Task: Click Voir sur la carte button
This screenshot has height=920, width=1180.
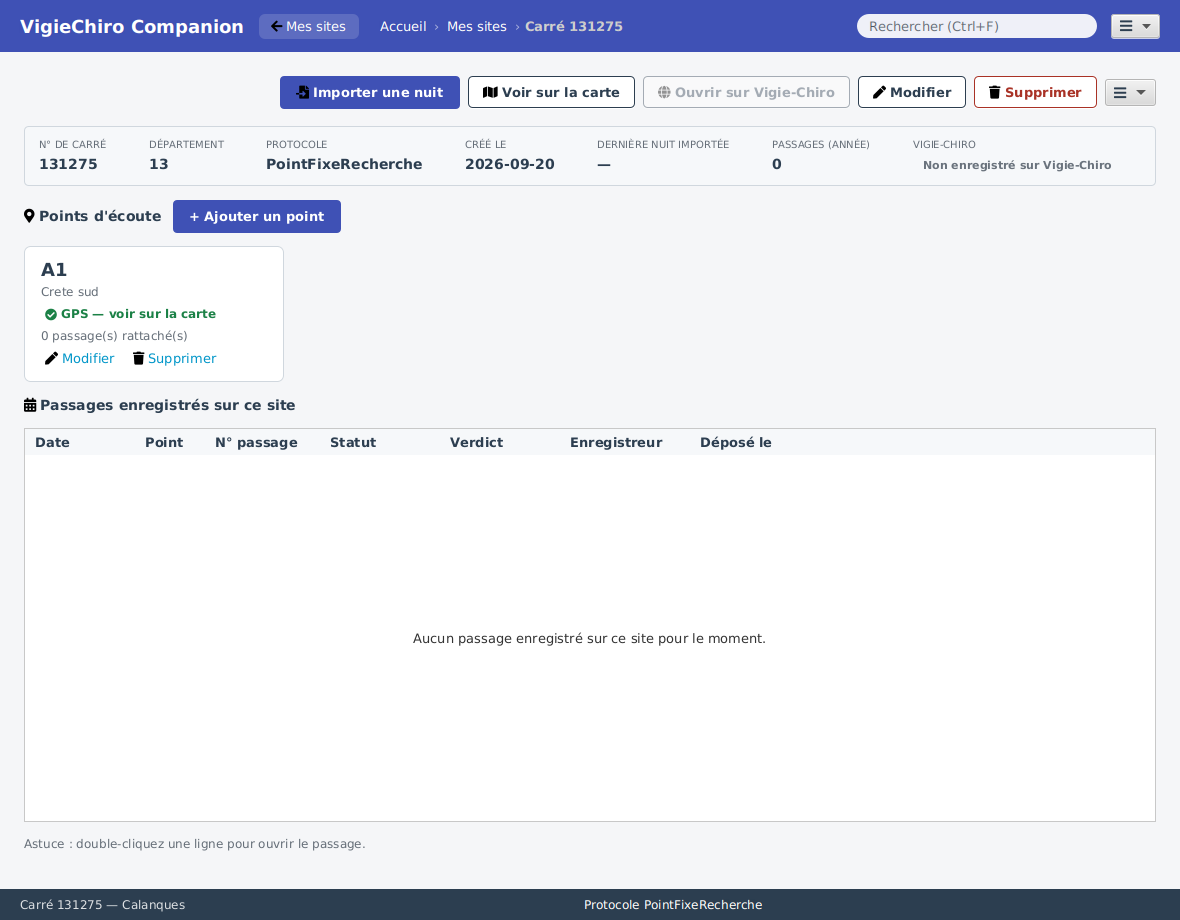Action: (x=551, y=93)
